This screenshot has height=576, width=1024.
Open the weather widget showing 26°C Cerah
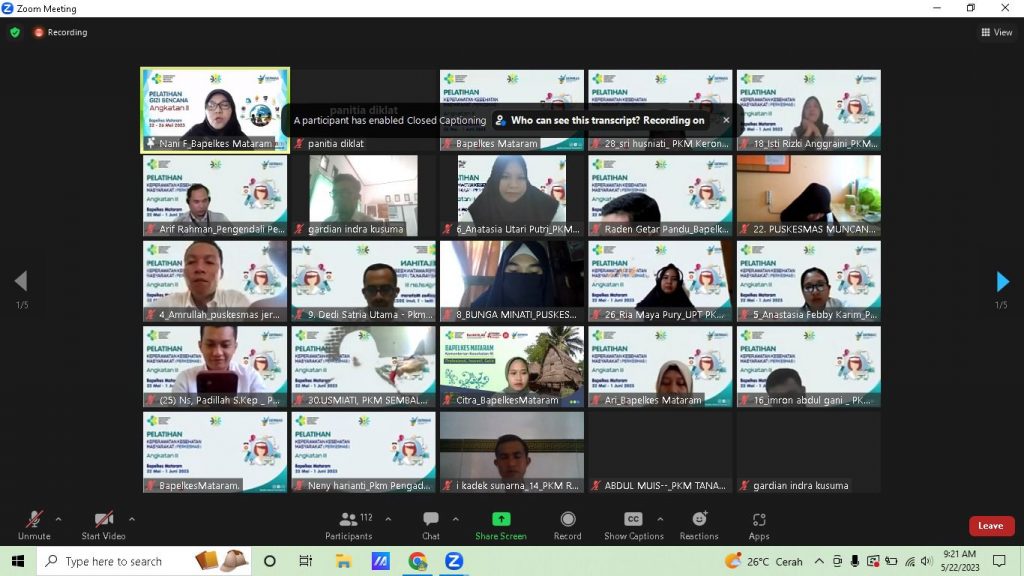[764, 561]
